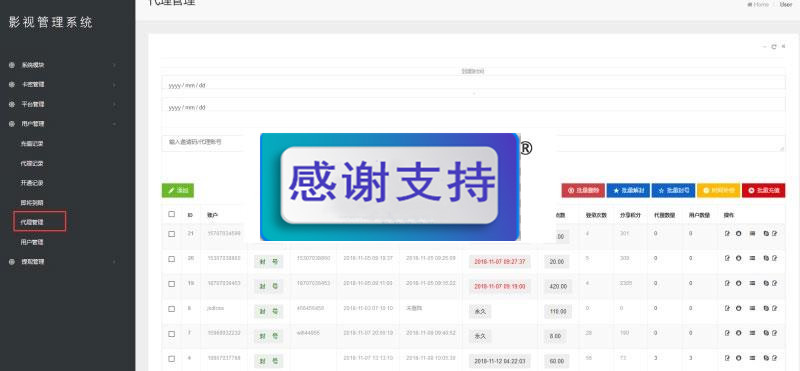This screenshot has height=371, width=800.
Task: Click the 输入邀请码/代理账号 search box
Action: 473,143
